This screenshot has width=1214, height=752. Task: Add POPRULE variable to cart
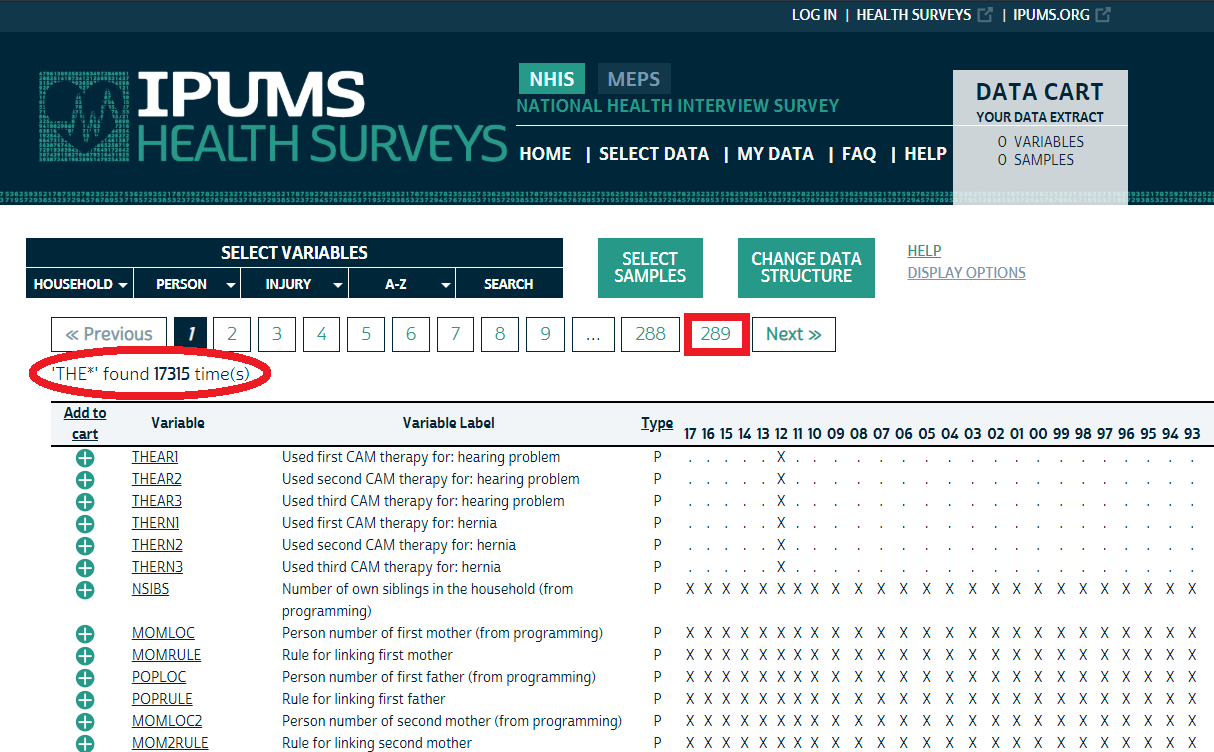pos(85,698)
